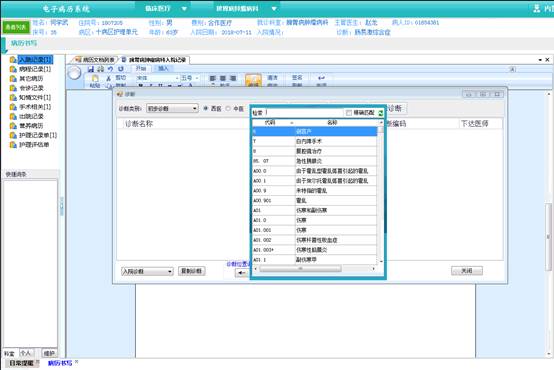Open the 营养病历 tree item
This screenshot has height=370, width=554.
[31, 126]
